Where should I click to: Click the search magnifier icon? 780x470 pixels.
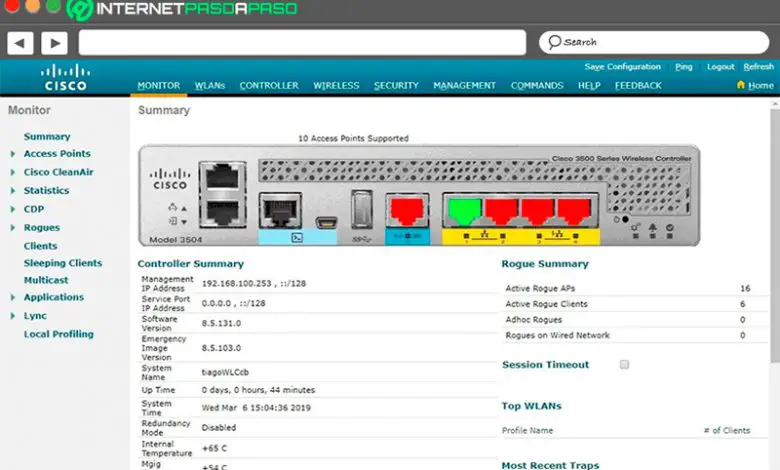pyautogui.click(x=555, y=42)
